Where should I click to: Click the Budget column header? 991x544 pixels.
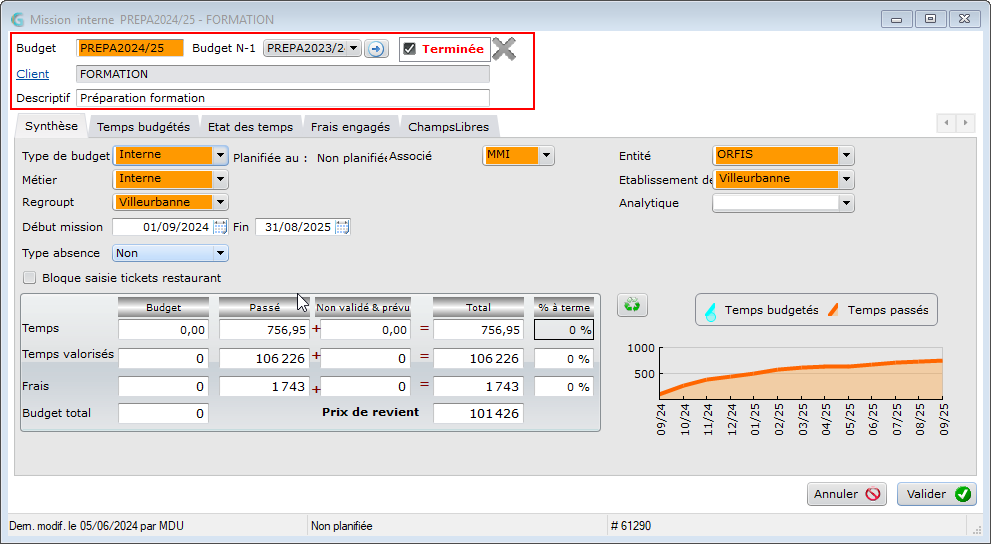[163, 308]
